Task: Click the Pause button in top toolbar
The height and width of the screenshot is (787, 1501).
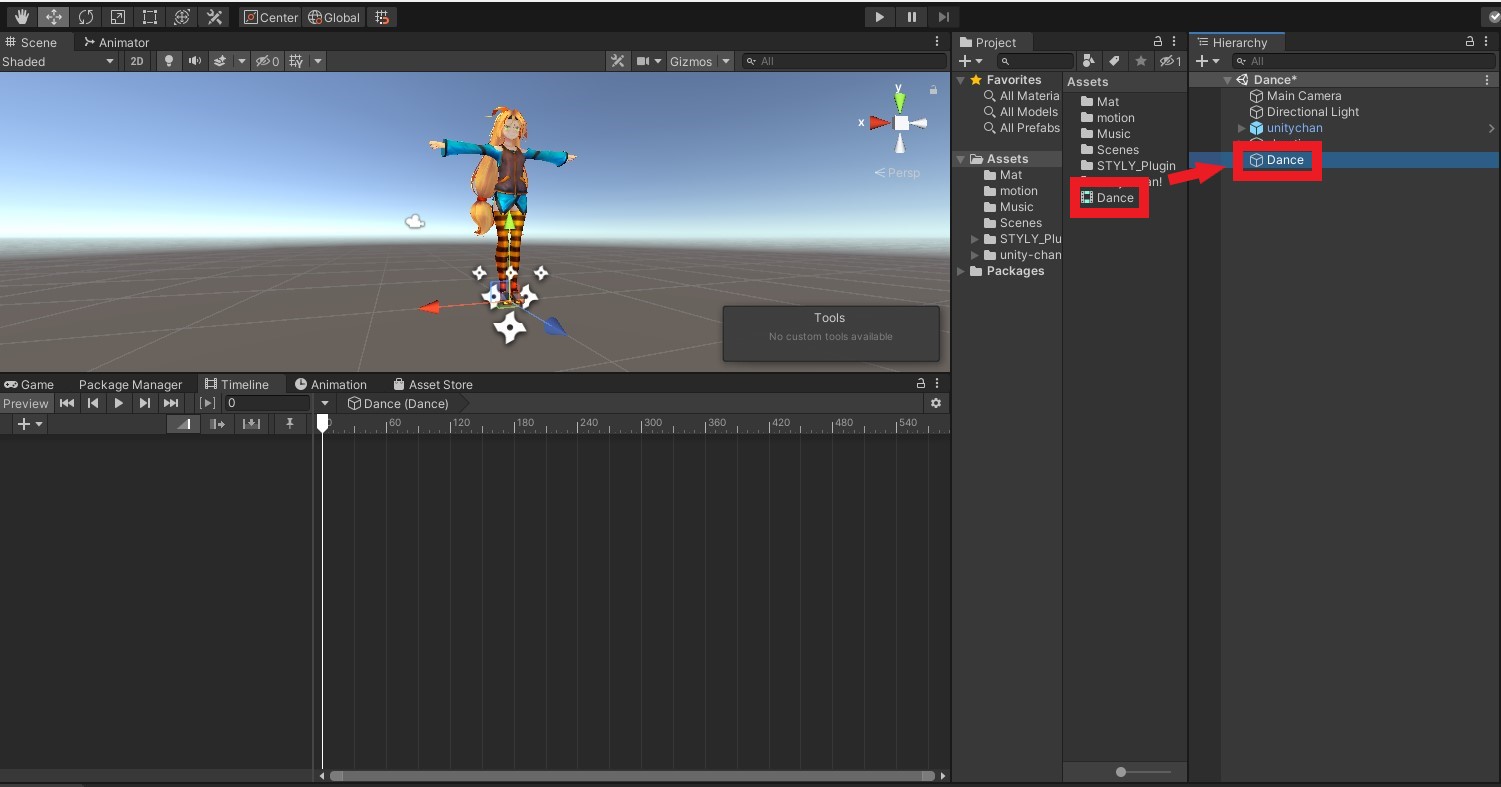Action: pyautogui.click(x=911, y=17)
